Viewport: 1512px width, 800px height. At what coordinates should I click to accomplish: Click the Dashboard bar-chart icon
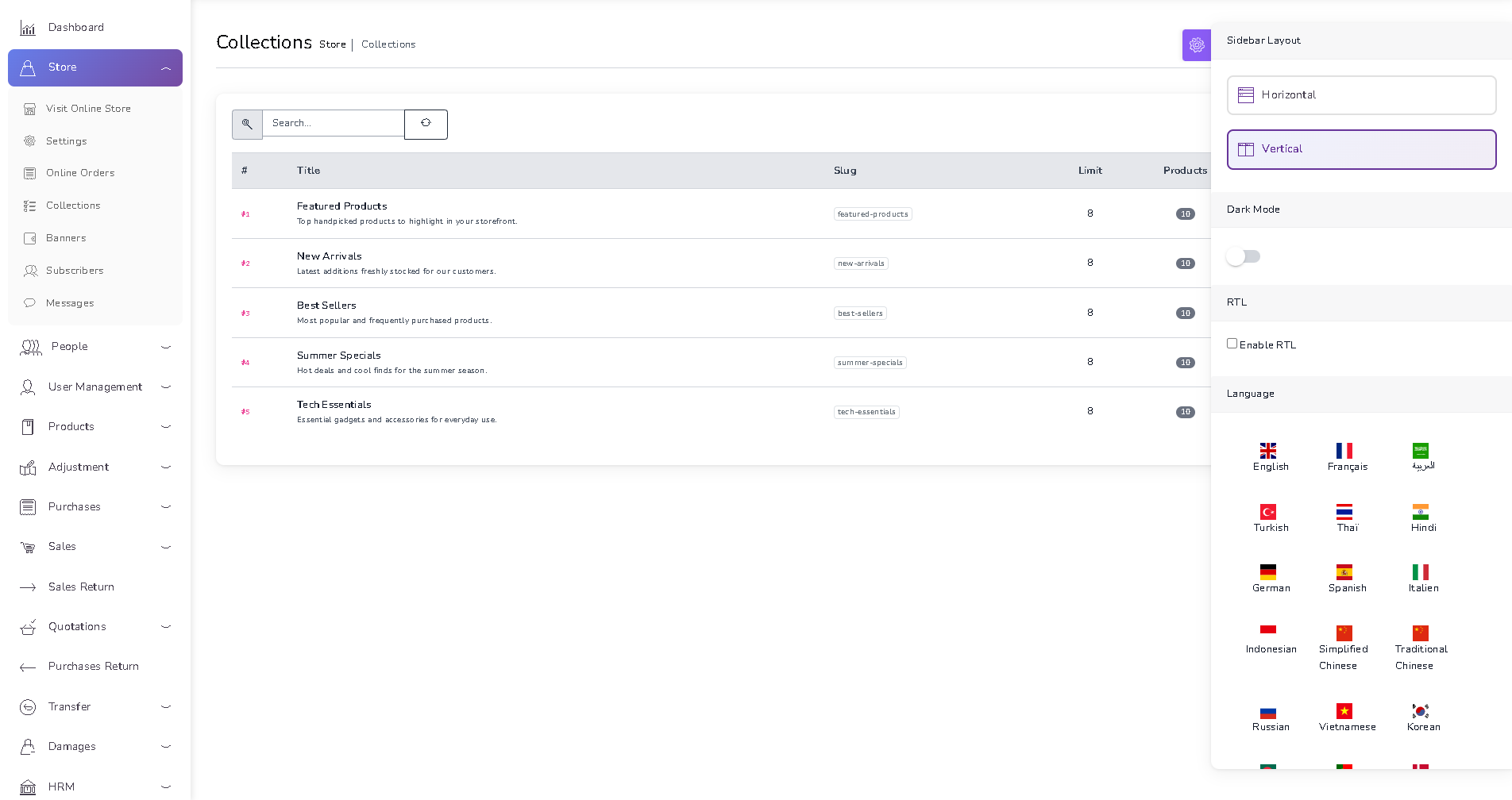(x=27, y=27)
